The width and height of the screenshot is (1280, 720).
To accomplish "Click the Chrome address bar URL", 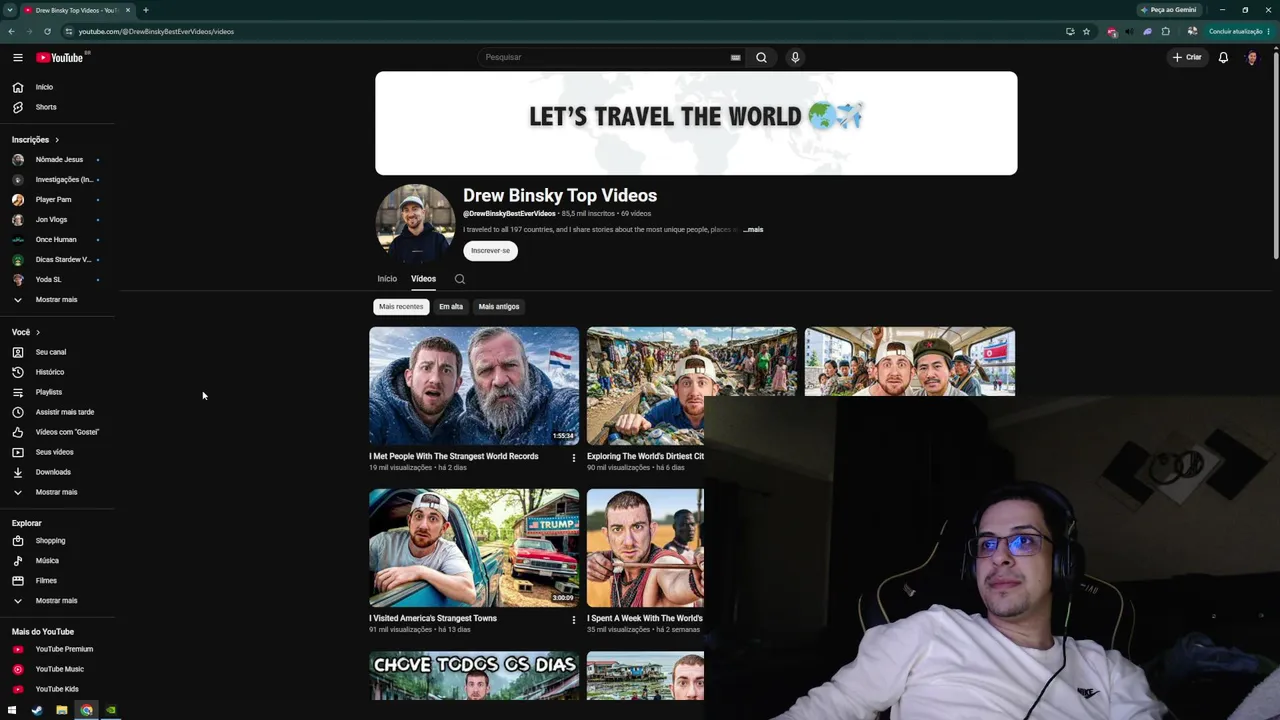I will tap(156, 31).
